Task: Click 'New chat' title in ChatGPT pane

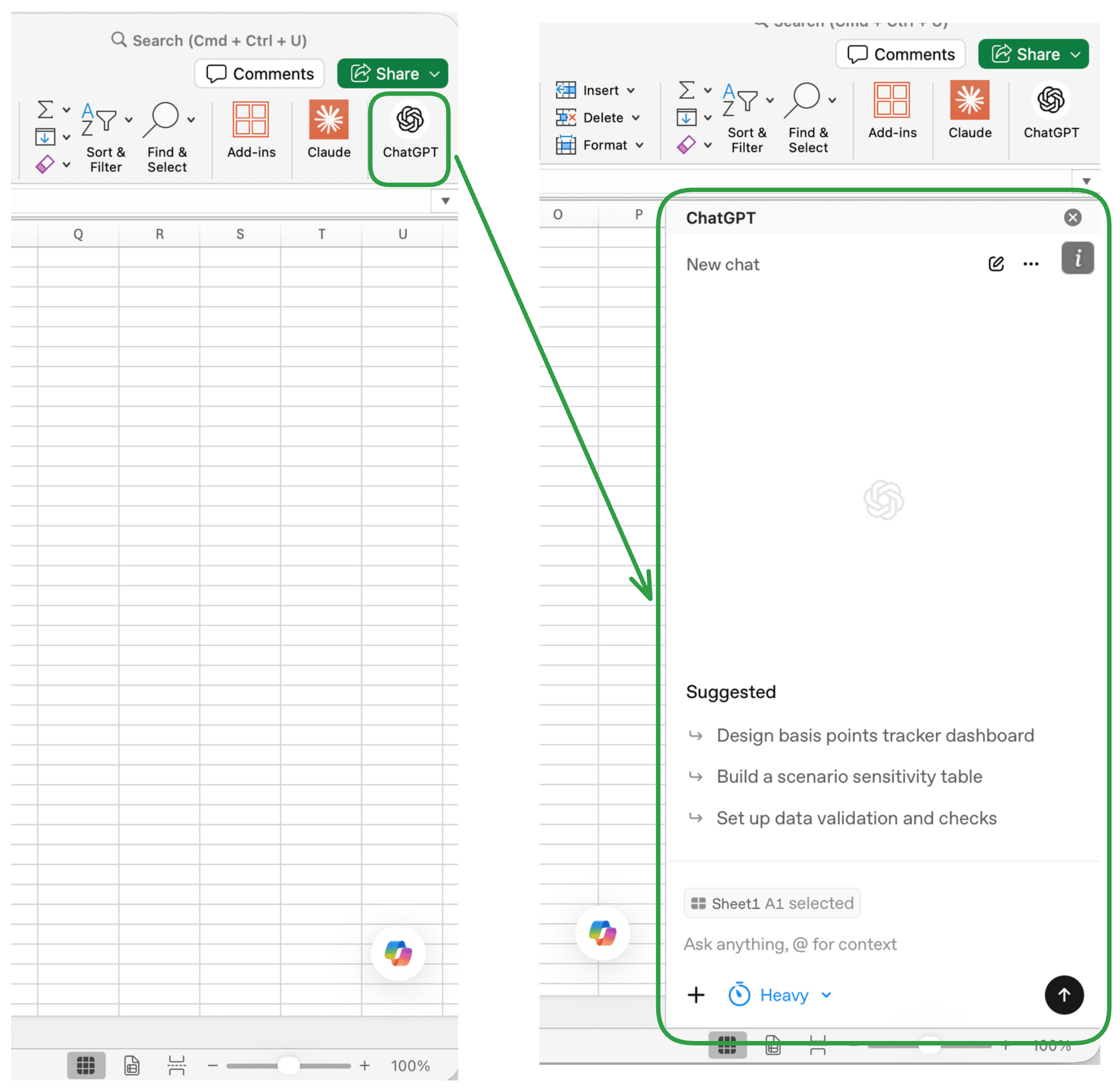Action: 722,264
